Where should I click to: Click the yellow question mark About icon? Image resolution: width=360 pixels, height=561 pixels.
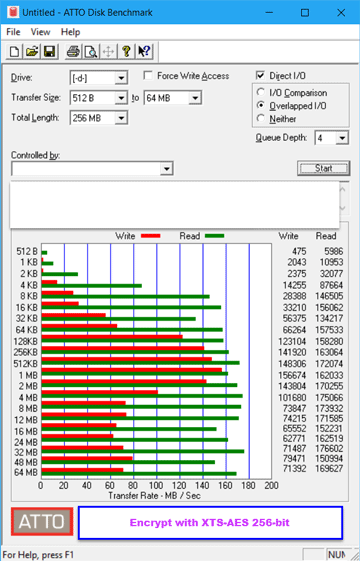126,52
